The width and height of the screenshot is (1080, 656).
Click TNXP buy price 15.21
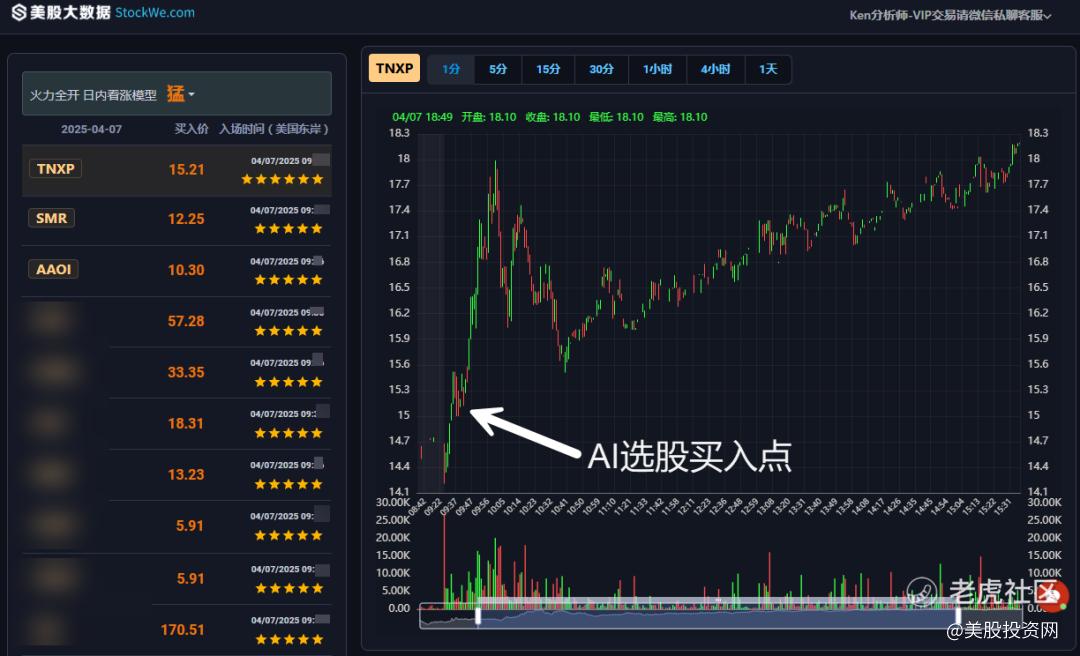coord(187,170)
